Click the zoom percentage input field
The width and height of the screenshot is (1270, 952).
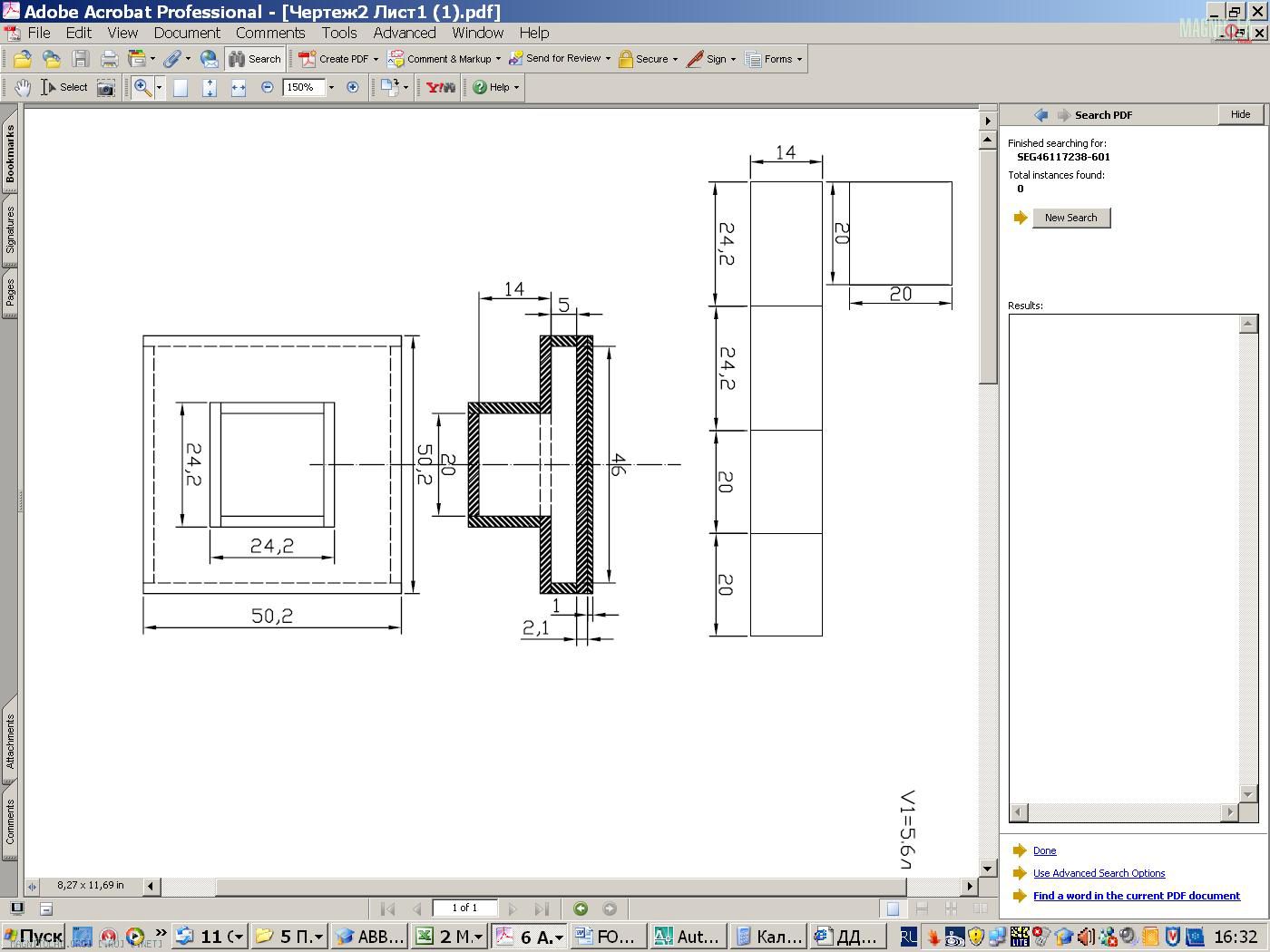tap(303, 88)
